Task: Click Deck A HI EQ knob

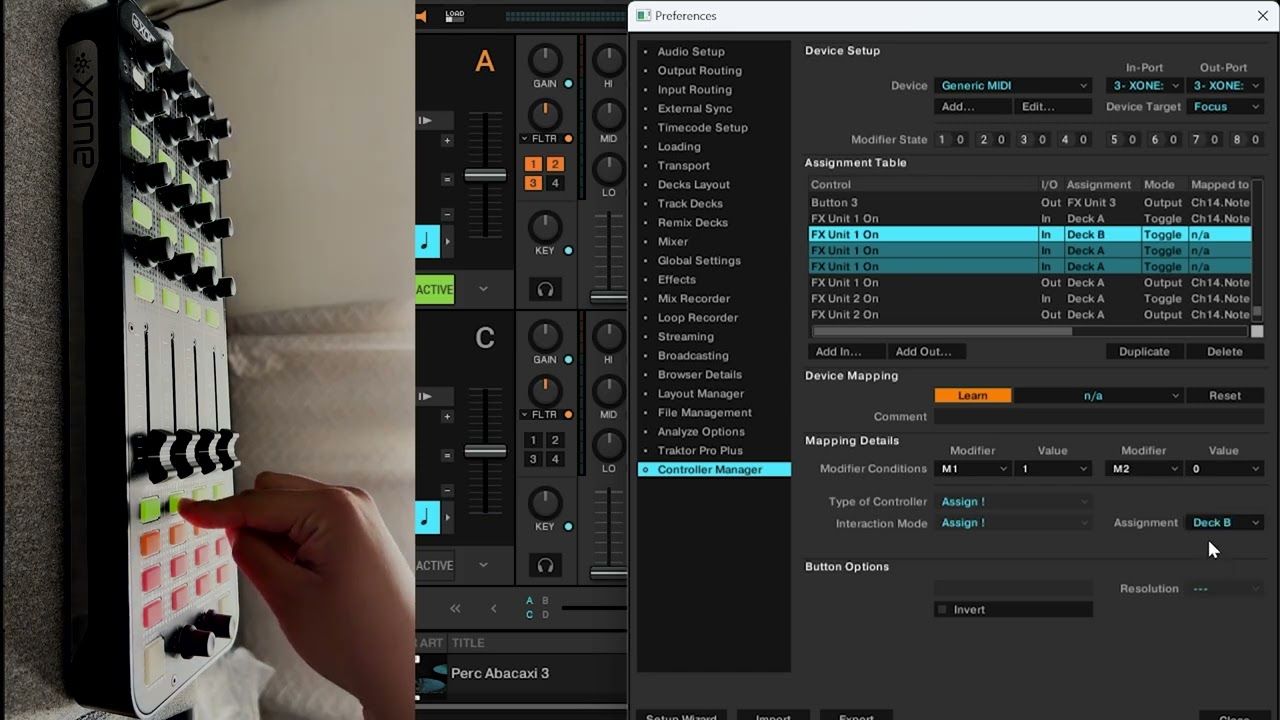Action: point(608,59)
